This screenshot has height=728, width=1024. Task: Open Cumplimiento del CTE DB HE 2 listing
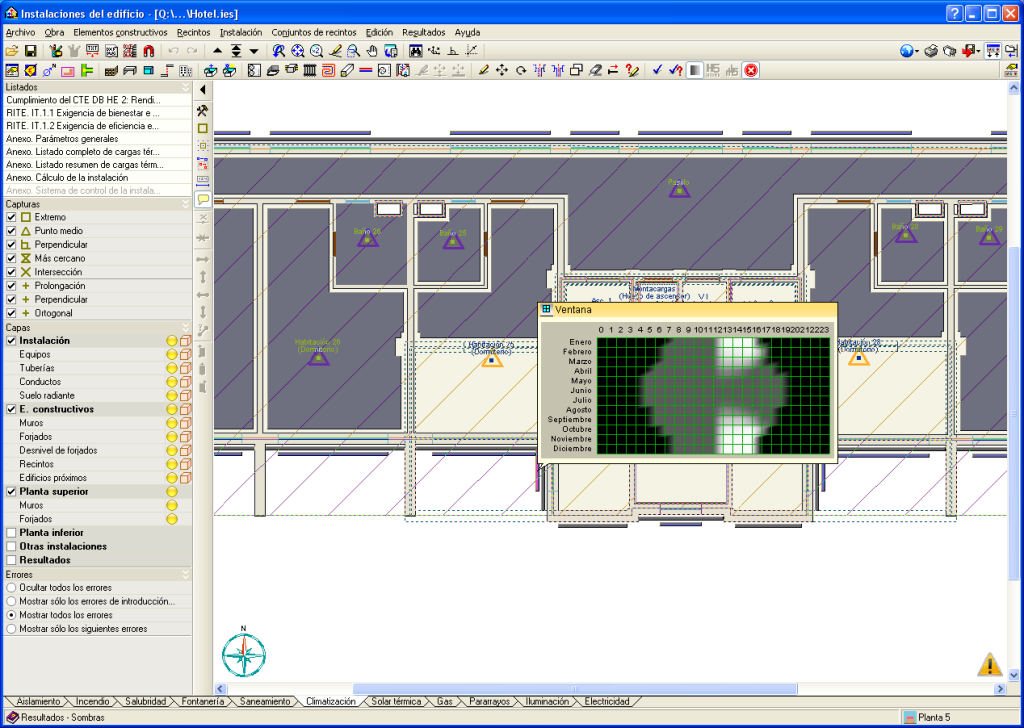pyautogui.click(x=97, y=100)
